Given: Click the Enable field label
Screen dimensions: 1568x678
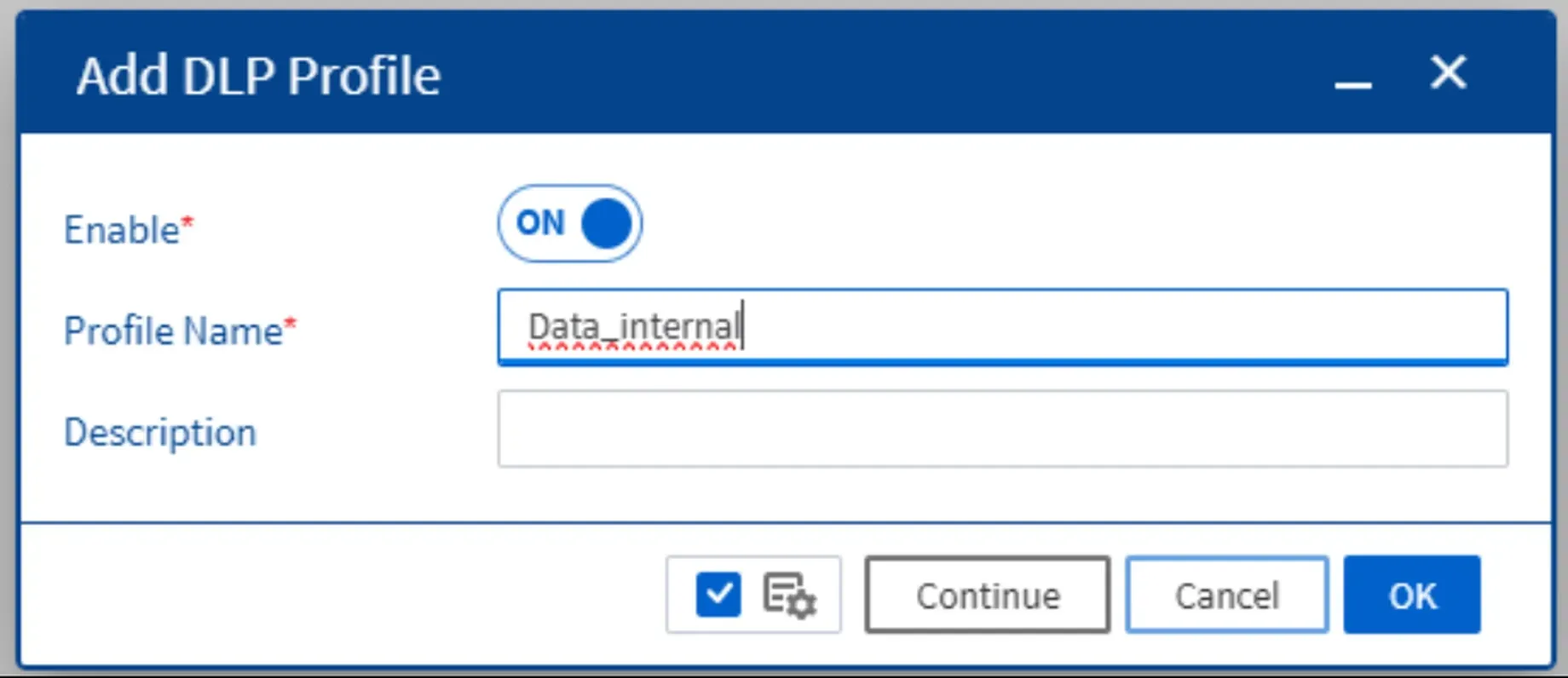Looking at the screenshot, I should pyautogui.click(x=122, y=230).
